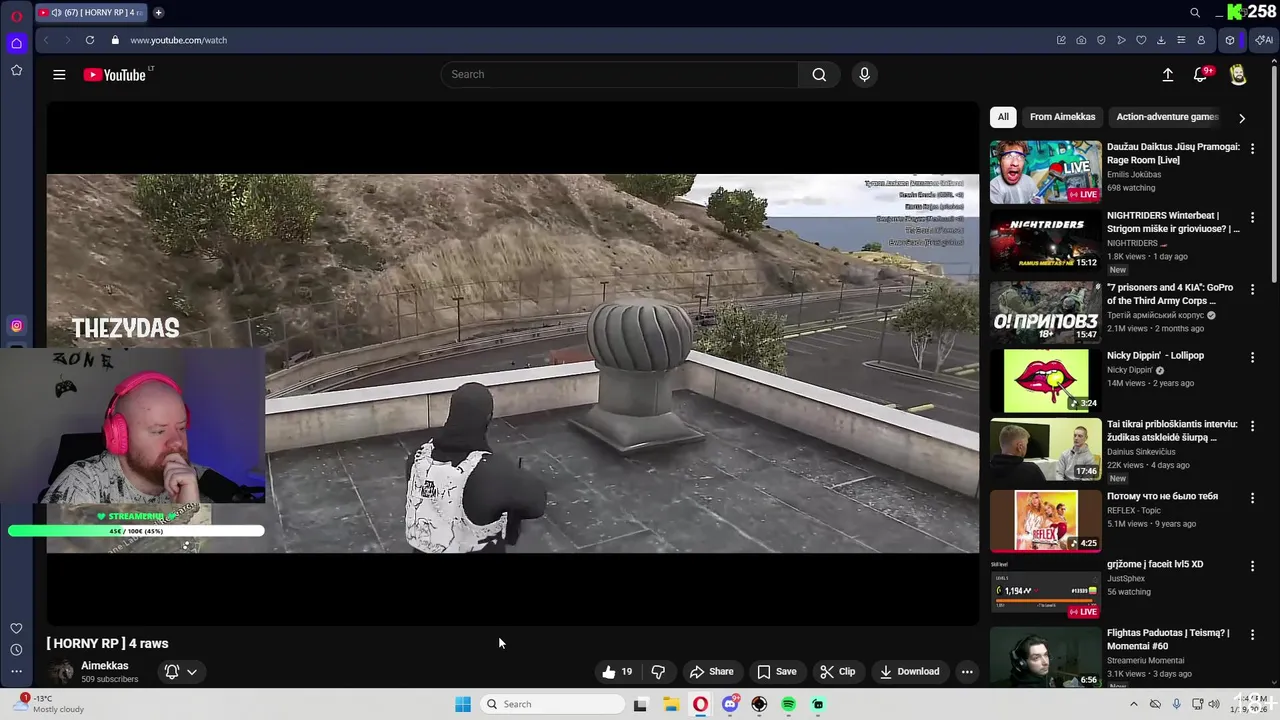Open the Opera send flow arrow icon
Image resolution: width=1280 pixels, height=720 pixels.
click(x=1121, y=40)
